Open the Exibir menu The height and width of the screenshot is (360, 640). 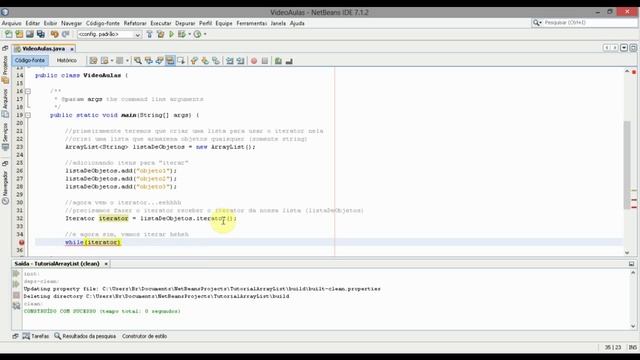click(51, 23)
